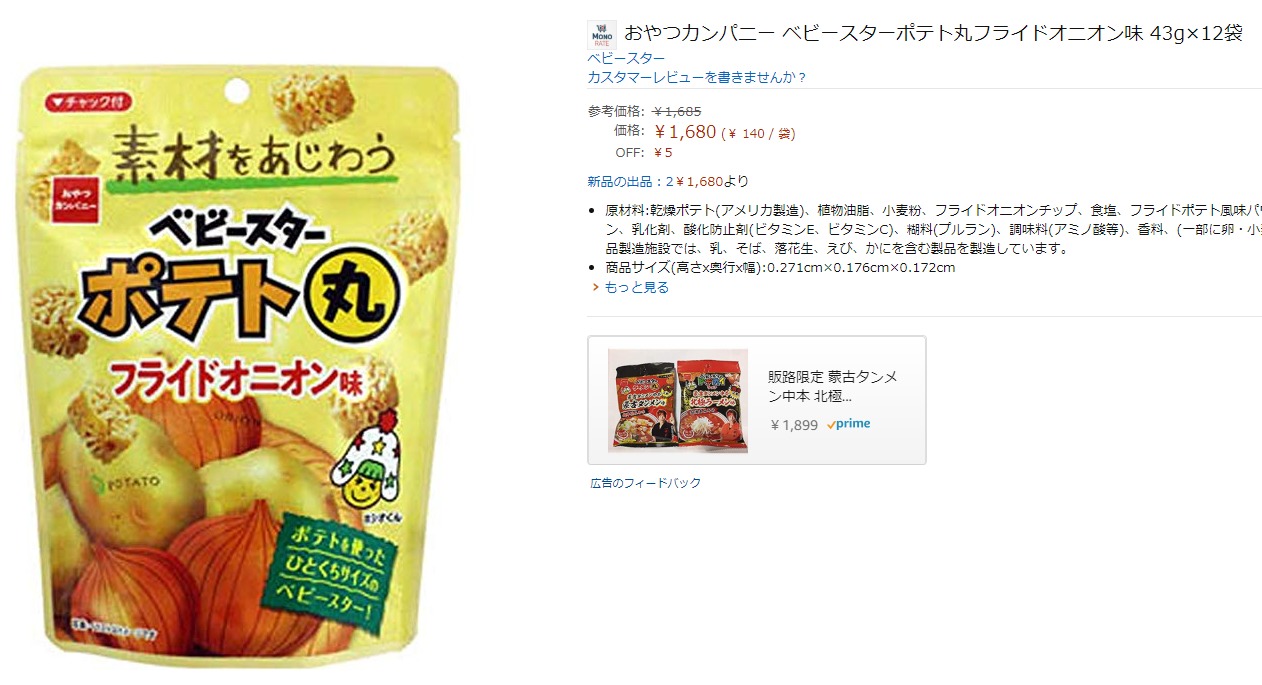Image resolution: width=1262 pixels, height=685 pixels.
Task: Click the prime badge in ad
Action: coord(848,424)
